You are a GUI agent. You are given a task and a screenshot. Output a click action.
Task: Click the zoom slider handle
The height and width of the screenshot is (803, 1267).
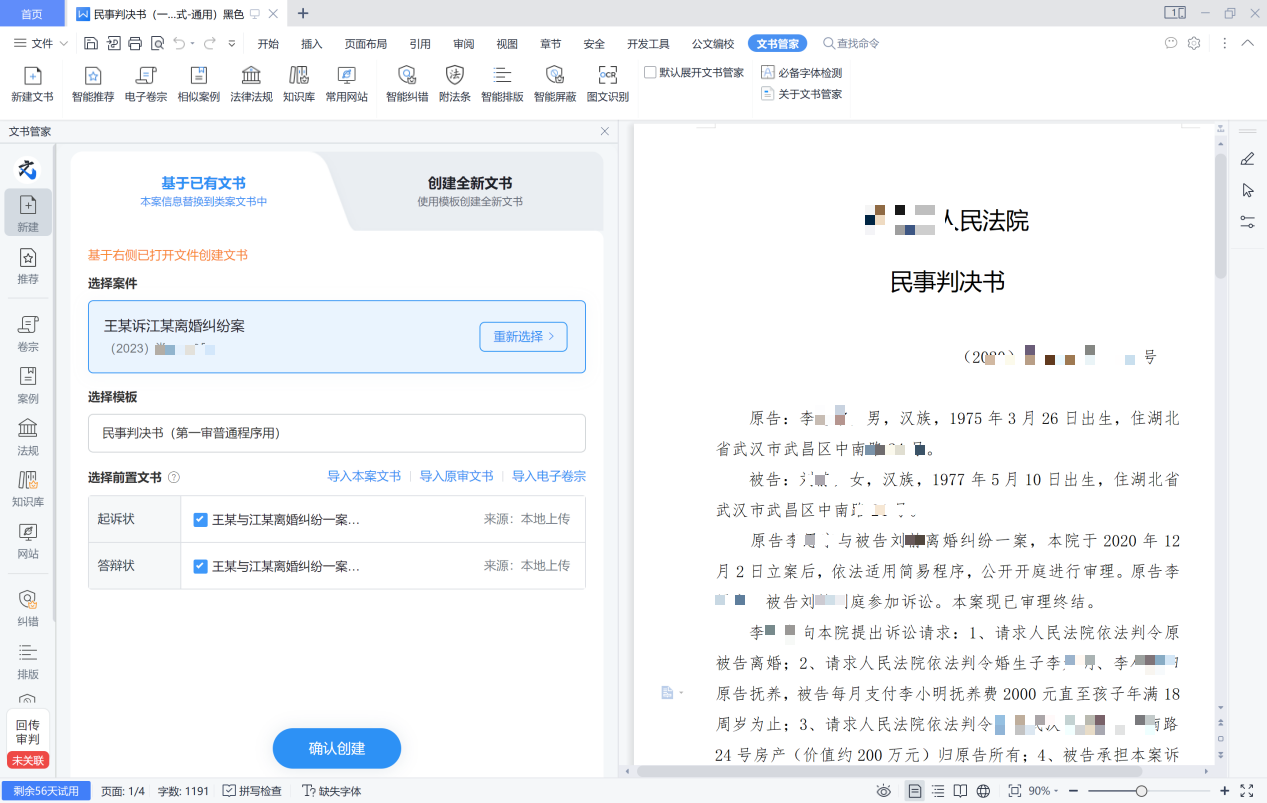click(x=1141, y=791)
